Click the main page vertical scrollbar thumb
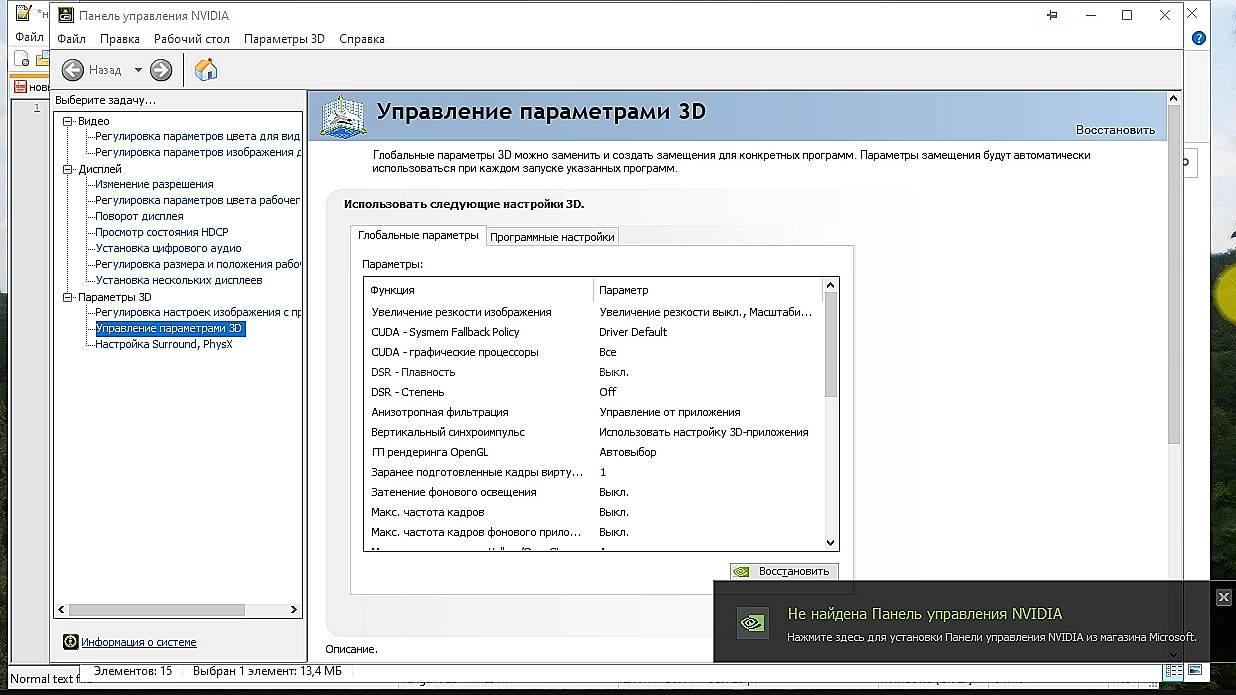Viewport: 1236px width, 695px height. click(x=1174, y=275)
